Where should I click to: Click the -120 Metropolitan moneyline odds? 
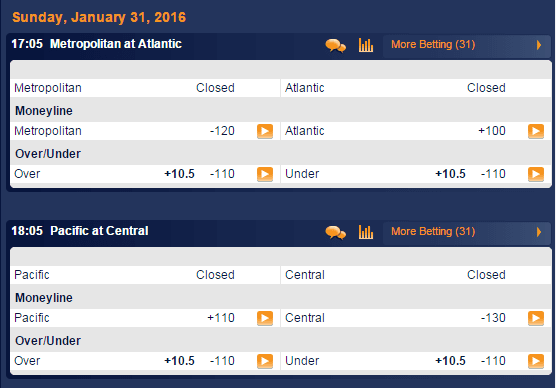pos(222,131)
